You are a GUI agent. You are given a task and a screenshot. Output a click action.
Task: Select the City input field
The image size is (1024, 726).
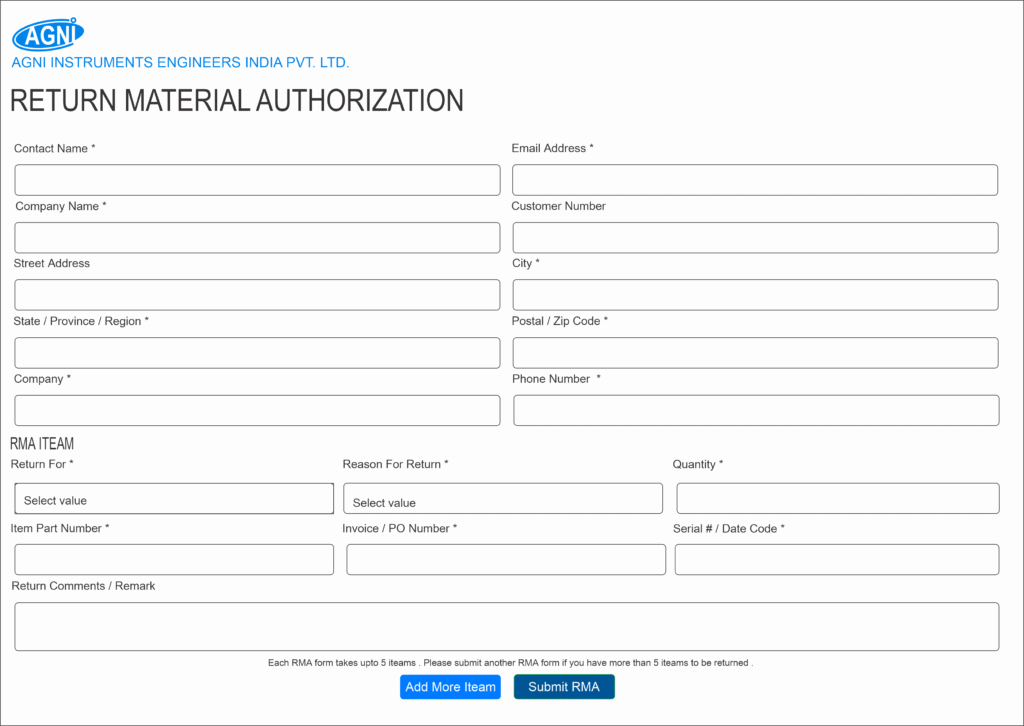tap(754, 295)
